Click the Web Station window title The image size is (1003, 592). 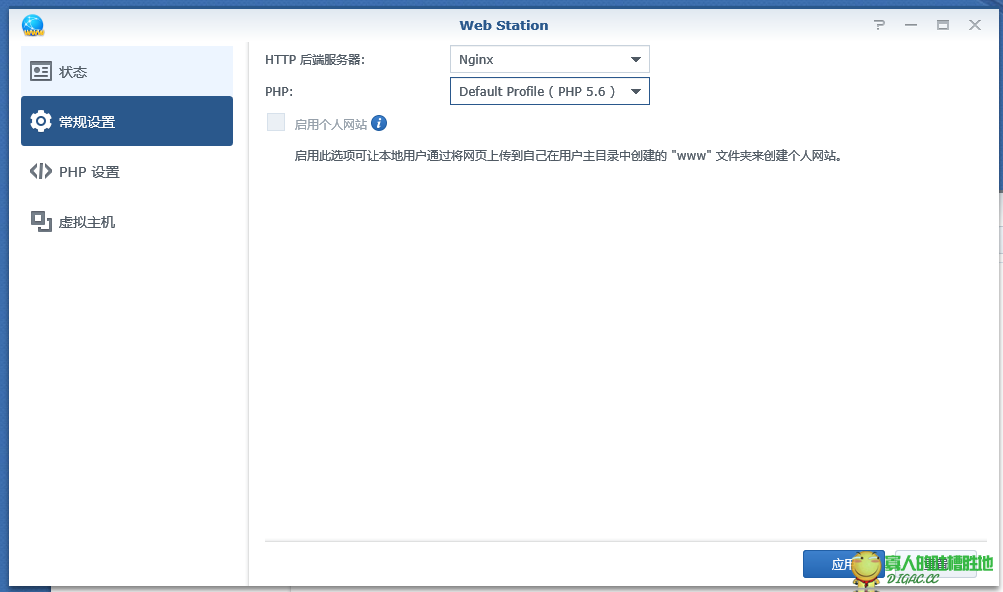pos(503,26)
